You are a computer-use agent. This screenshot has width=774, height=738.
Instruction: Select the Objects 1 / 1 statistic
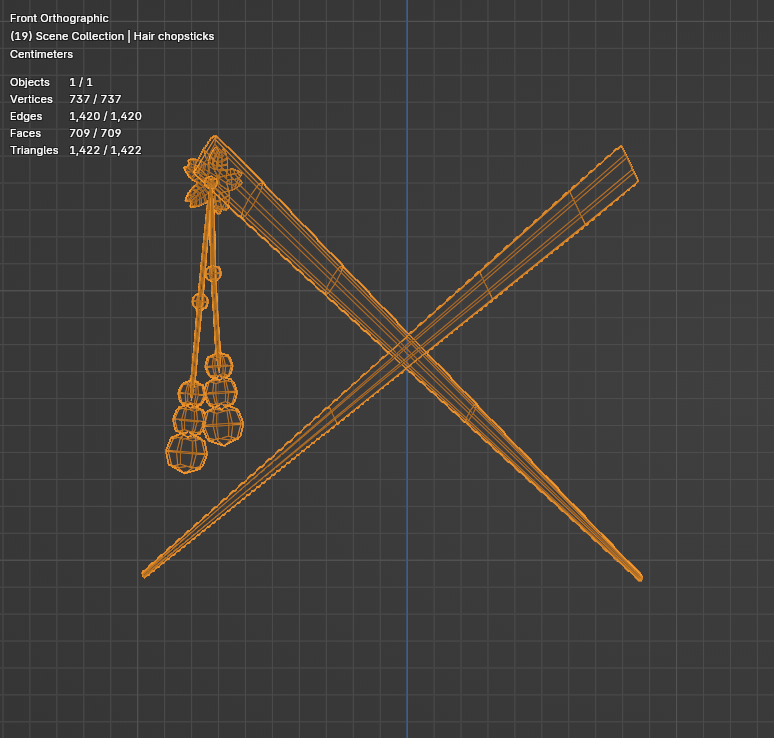point(51,82)
